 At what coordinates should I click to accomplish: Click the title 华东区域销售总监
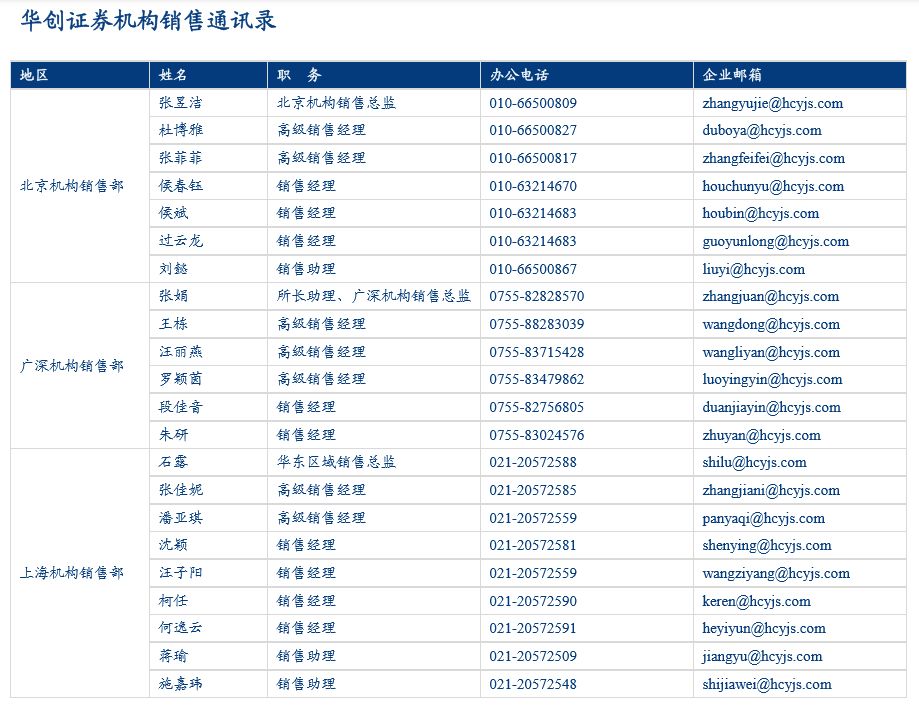click(336, 462)
